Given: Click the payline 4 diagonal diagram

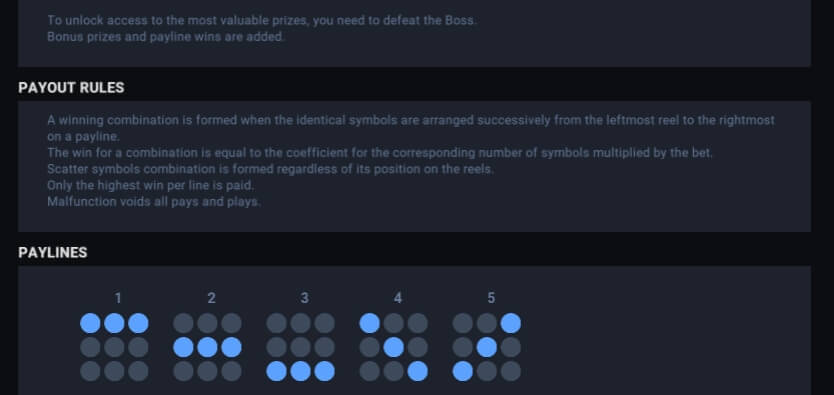Looking at the screenshot, I should click(394, 347).
